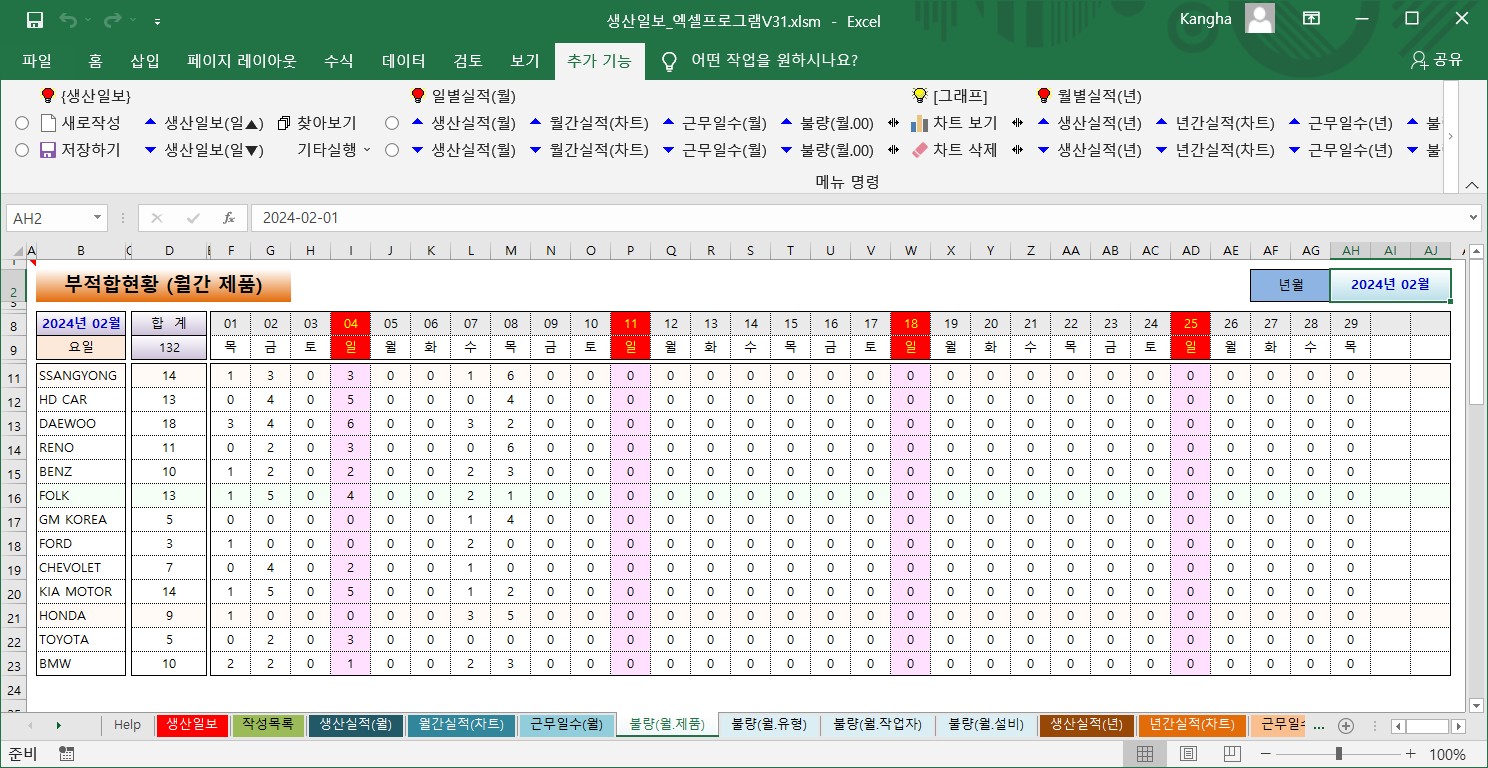This screenshot has height=768, width=1488.
Task: Click the red bulb next to 월별실적(년)
Action: click(1045, 96)
